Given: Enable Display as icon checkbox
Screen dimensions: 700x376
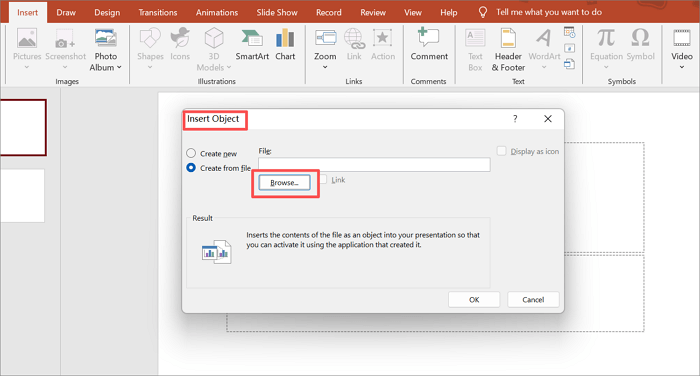Looking at the screenshot, I should (x=501, y=151).
